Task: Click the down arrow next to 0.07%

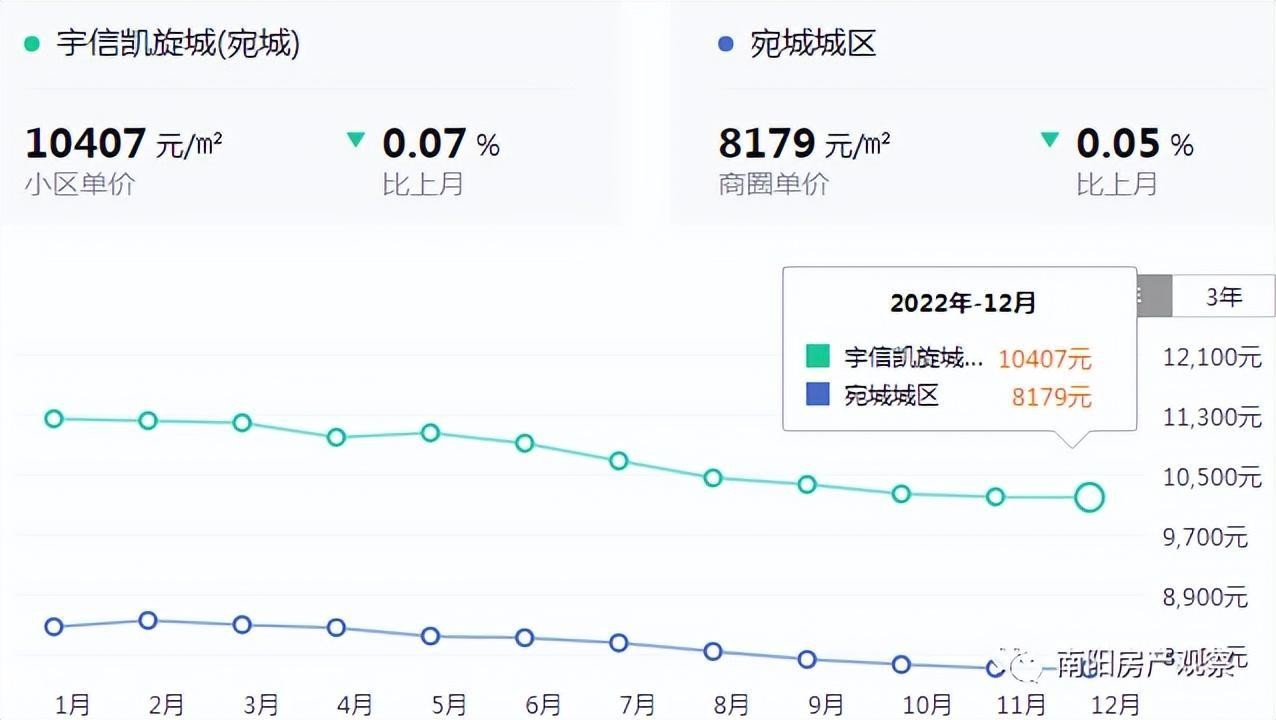Action: [355, 140]
